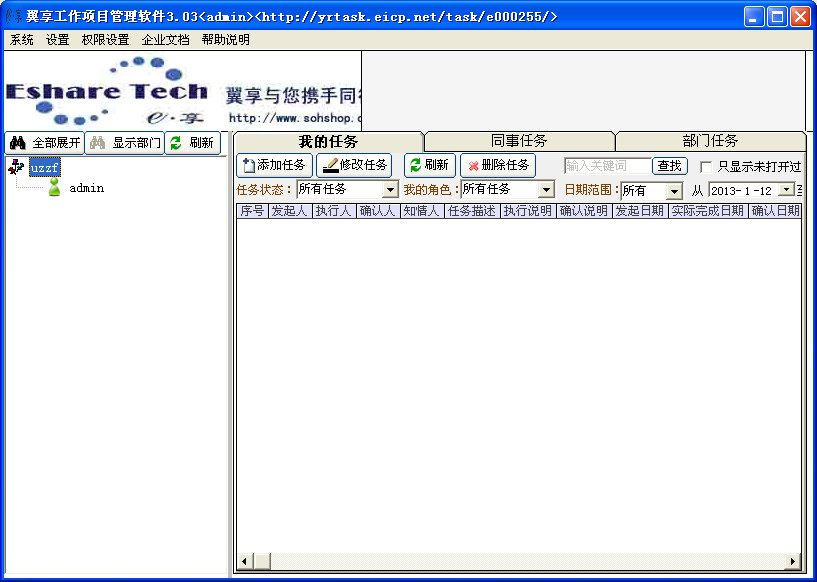Click the green refresh icon in task toolbar

pos(415,165)
